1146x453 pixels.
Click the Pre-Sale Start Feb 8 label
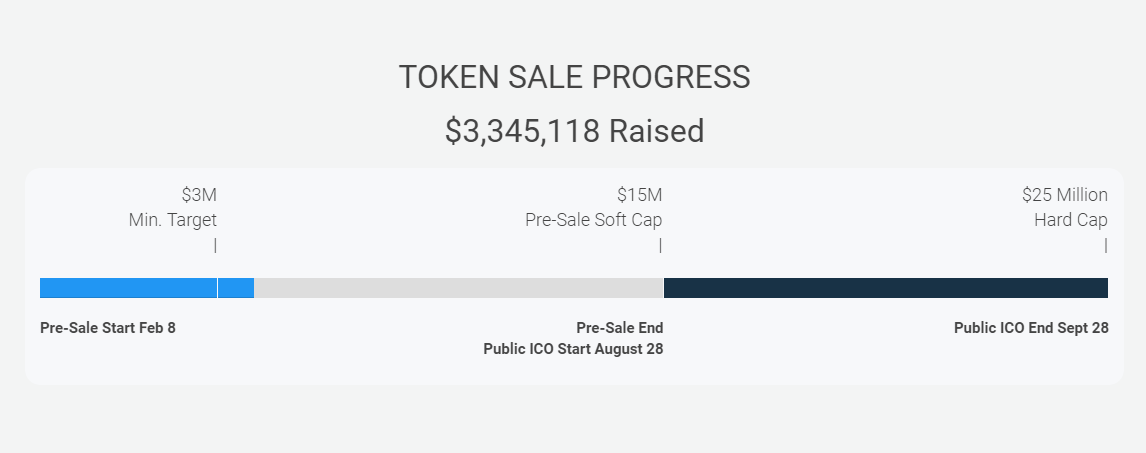point(108,328)
